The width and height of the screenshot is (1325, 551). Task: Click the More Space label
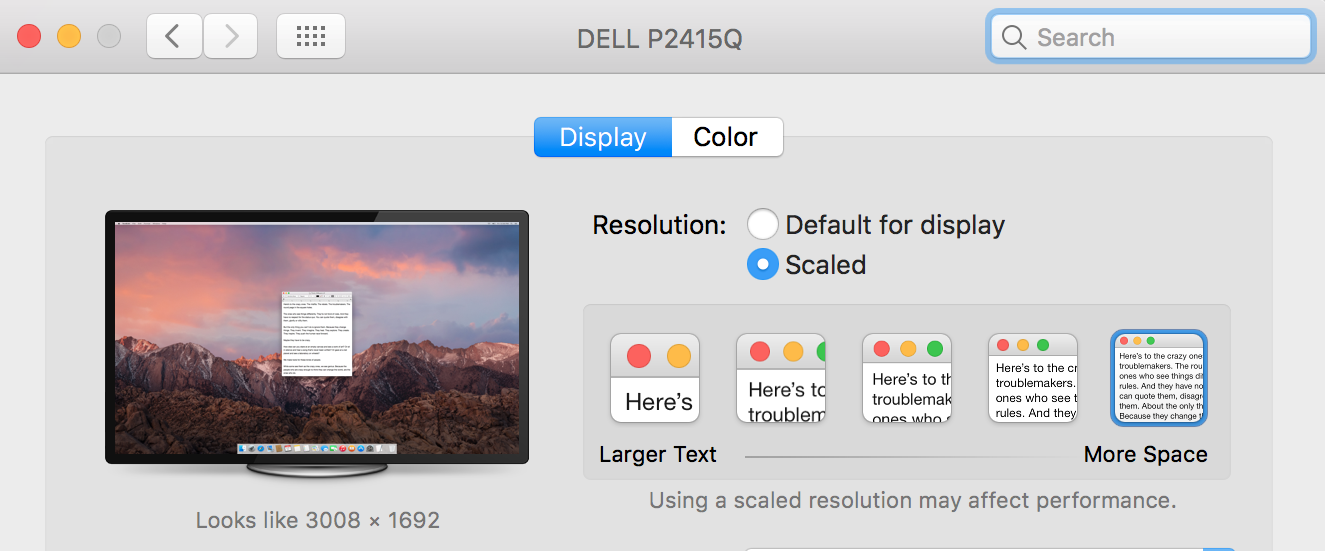[1145, 455]
